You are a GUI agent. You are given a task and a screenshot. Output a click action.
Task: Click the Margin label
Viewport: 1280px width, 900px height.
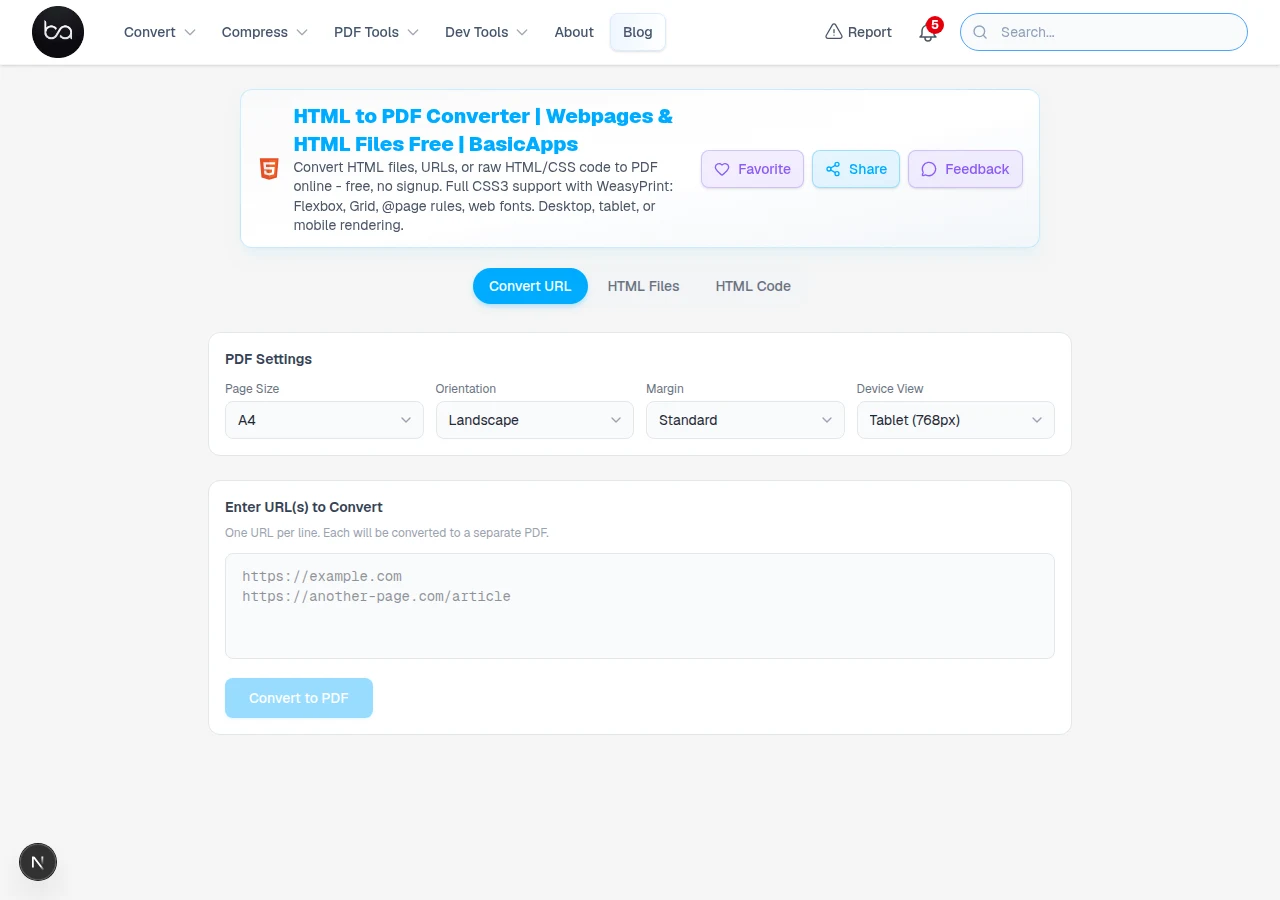(665, 389)
